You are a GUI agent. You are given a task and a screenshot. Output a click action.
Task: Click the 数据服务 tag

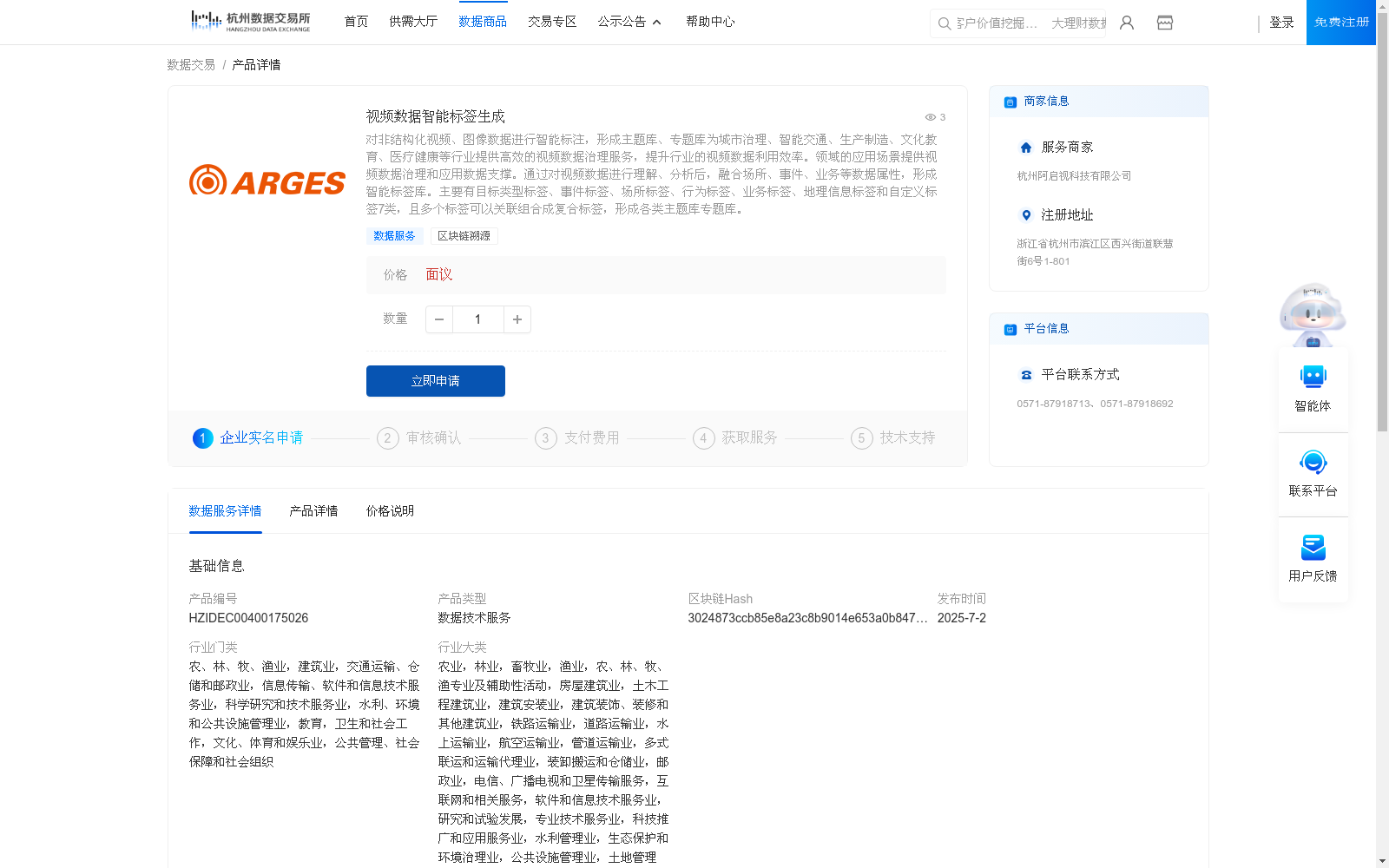click(x=394, y=236)
